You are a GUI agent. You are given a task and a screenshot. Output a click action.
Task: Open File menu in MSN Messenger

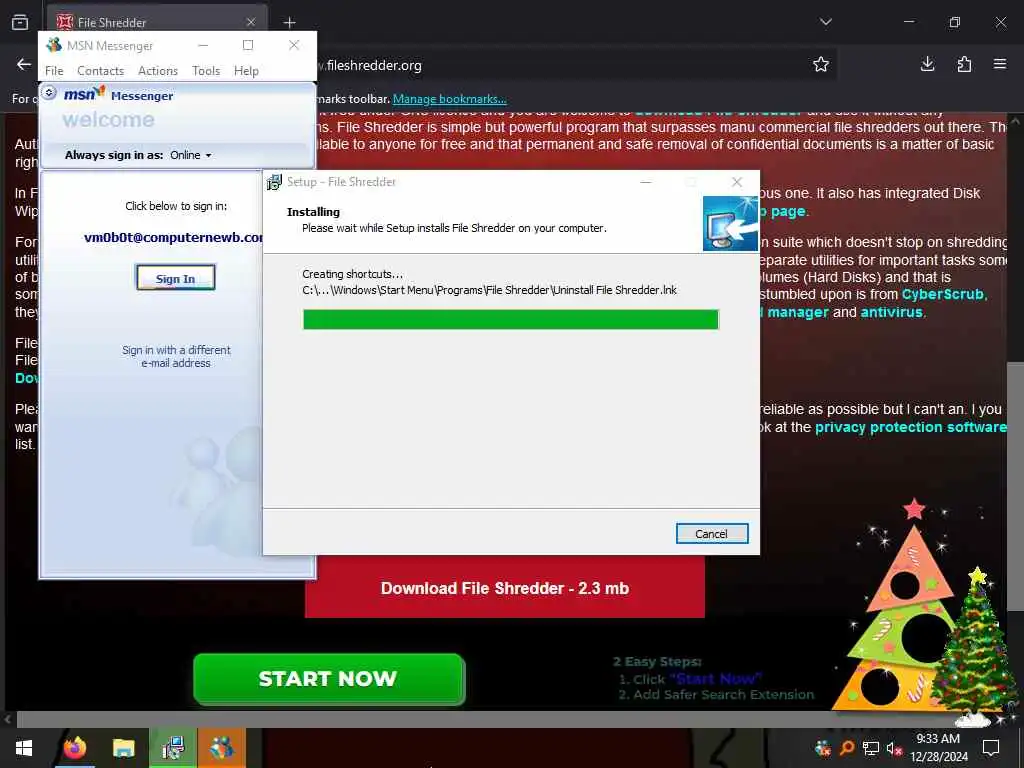point(54,71)
